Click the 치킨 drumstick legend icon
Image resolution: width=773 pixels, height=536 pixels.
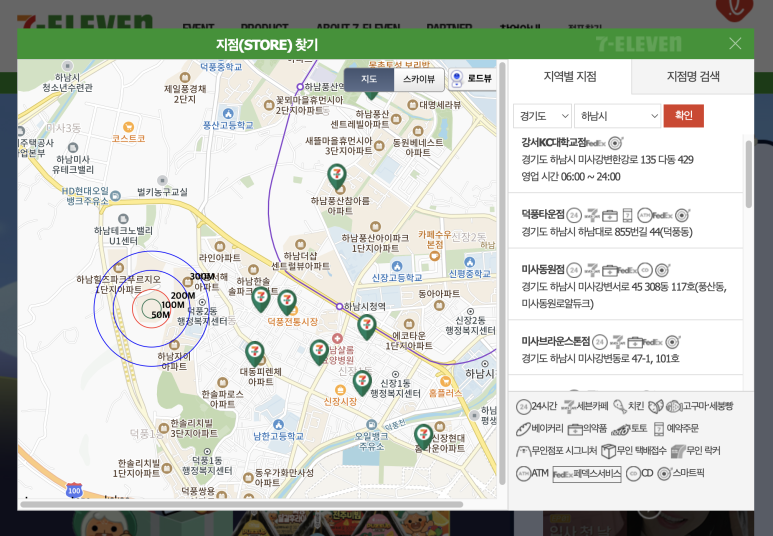620,406
